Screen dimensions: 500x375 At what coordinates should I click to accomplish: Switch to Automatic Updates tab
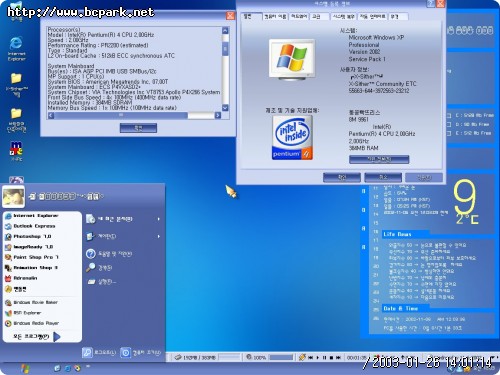(x=373, y=16)
